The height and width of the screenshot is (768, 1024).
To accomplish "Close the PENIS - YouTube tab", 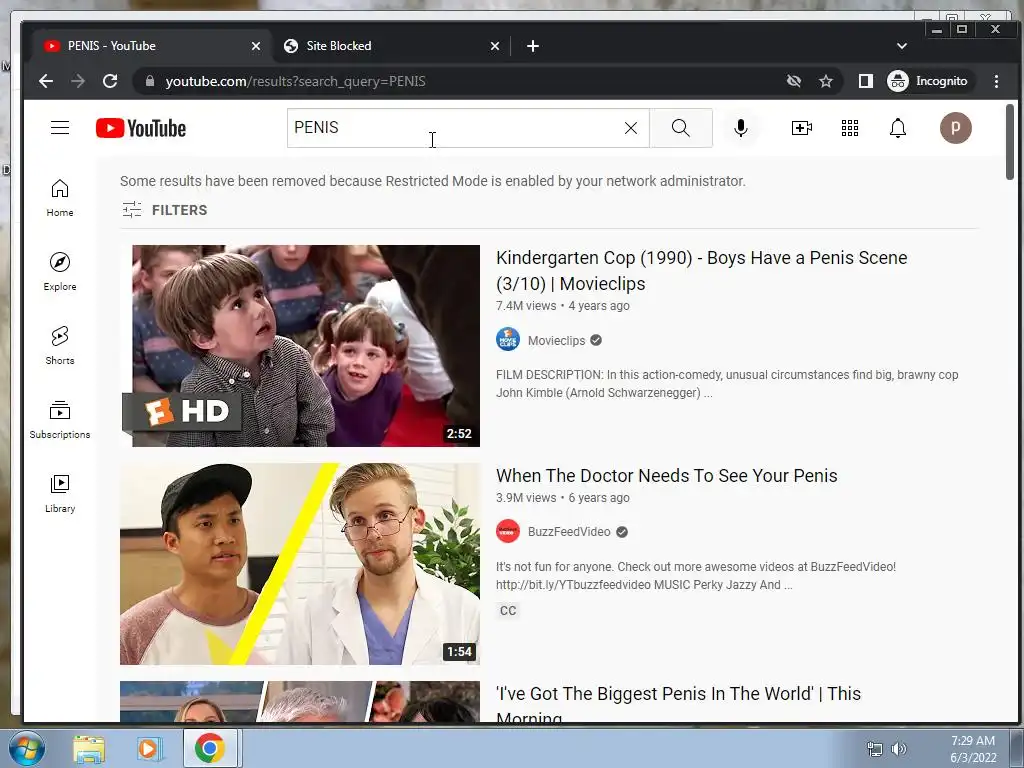I will 256,46.
